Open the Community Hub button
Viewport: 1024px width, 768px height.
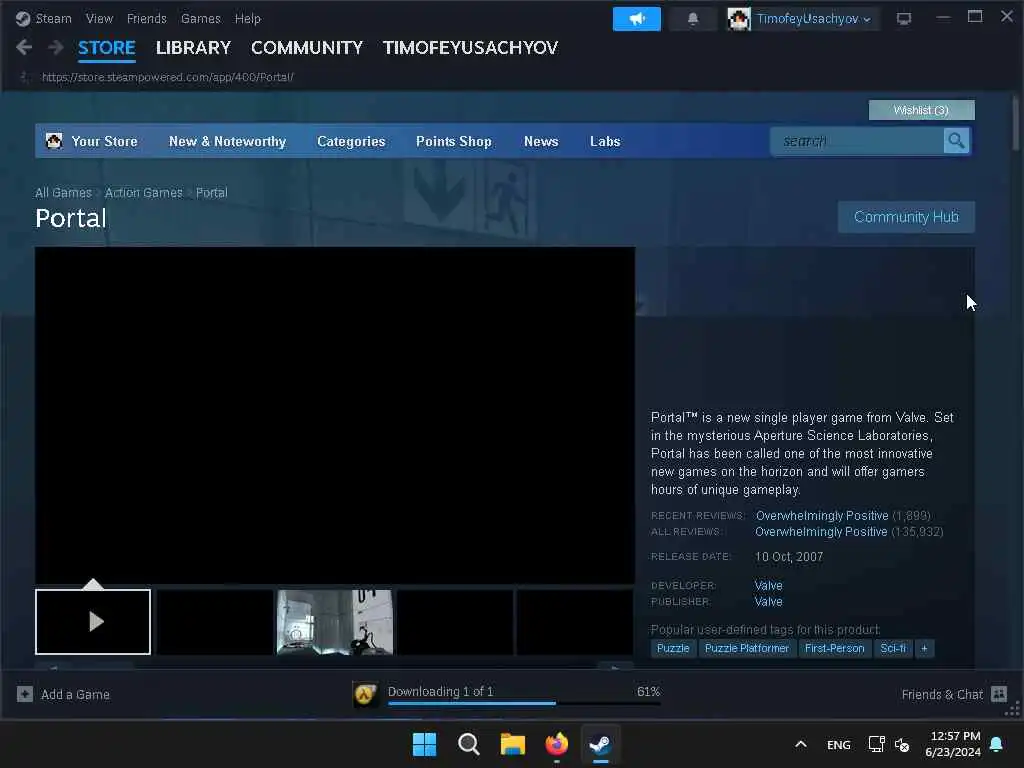click(x=906, y=217)
